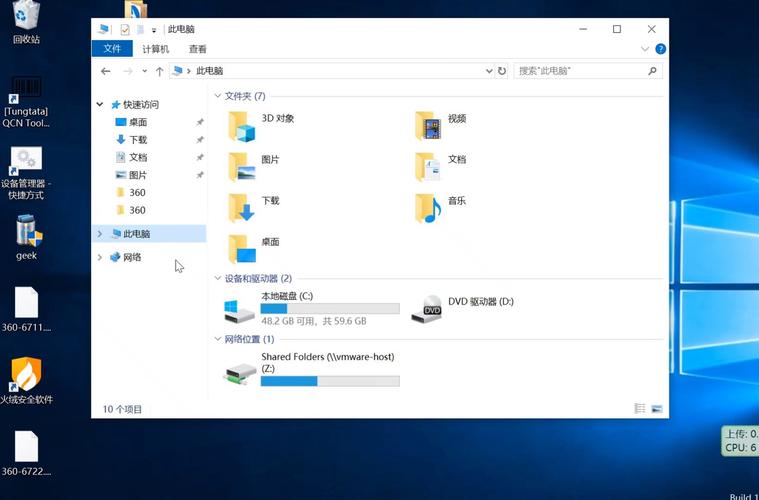Open the 文件 menu tab
Screen dimensions: 759x500
click(112, 49)
